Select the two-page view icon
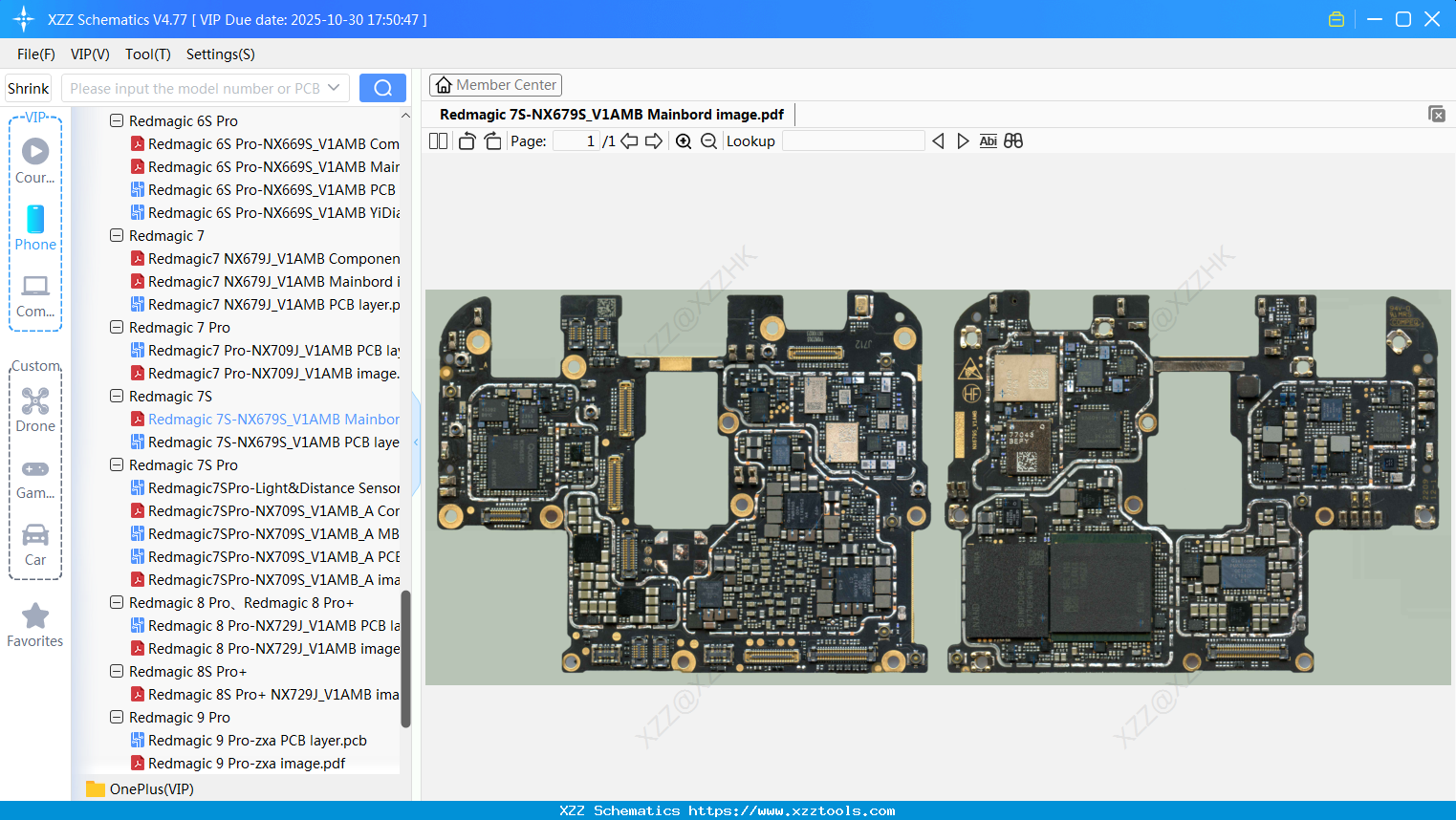The image size is (1456, 820). tap(438, 140)
